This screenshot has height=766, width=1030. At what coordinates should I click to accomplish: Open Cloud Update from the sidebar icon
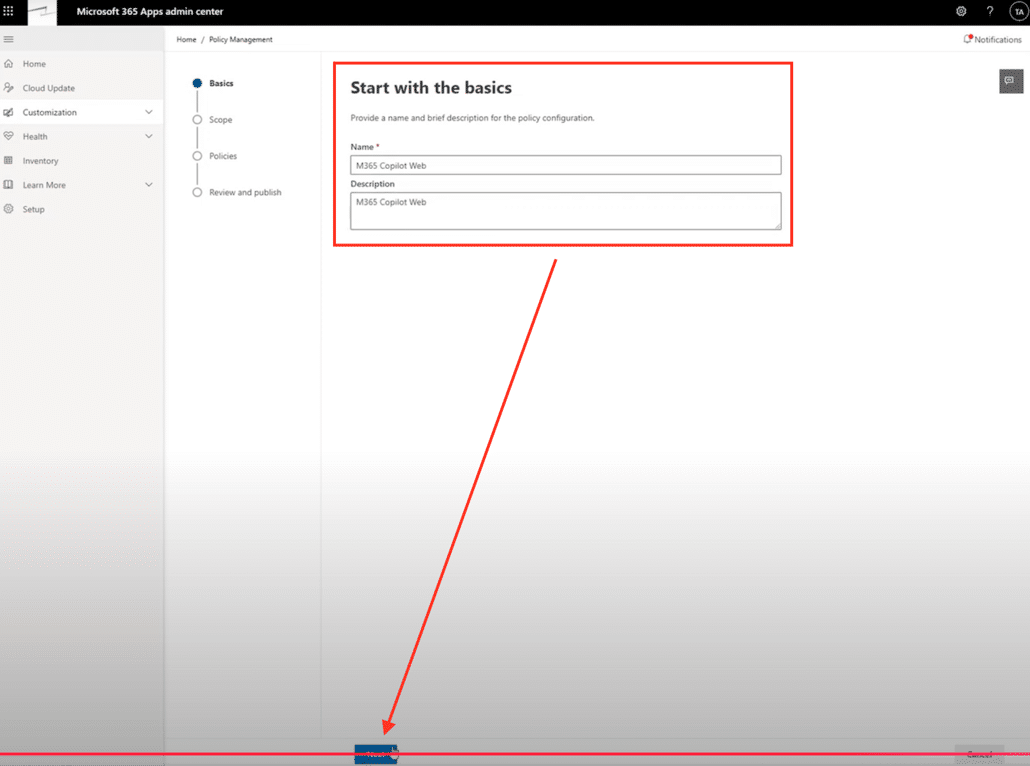pos(9,88)
